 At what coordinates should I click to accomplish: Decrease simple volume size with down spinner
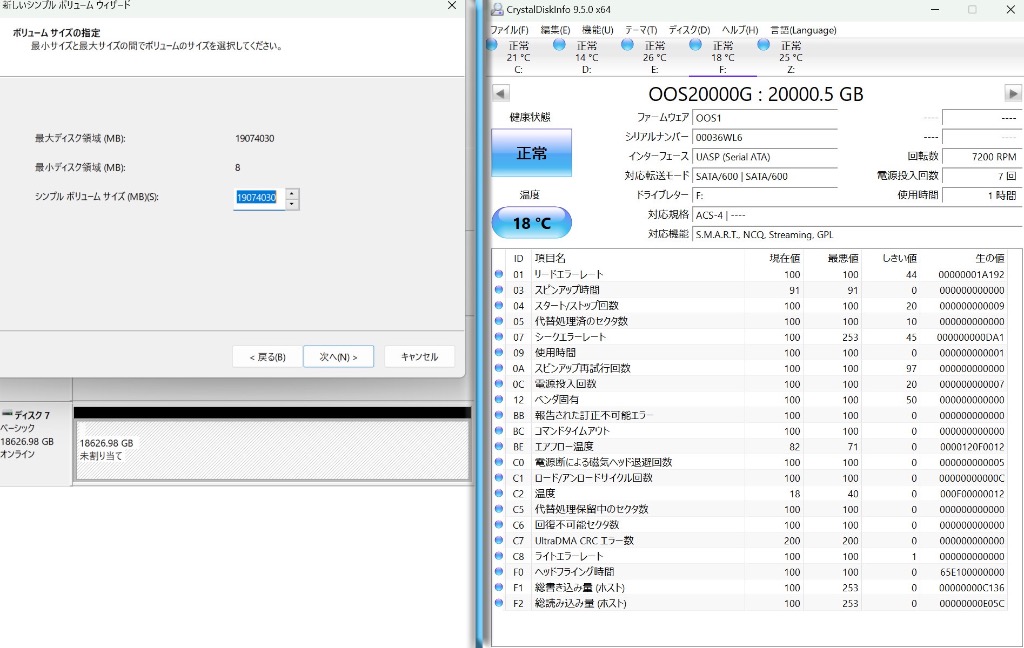click(292, 204)
